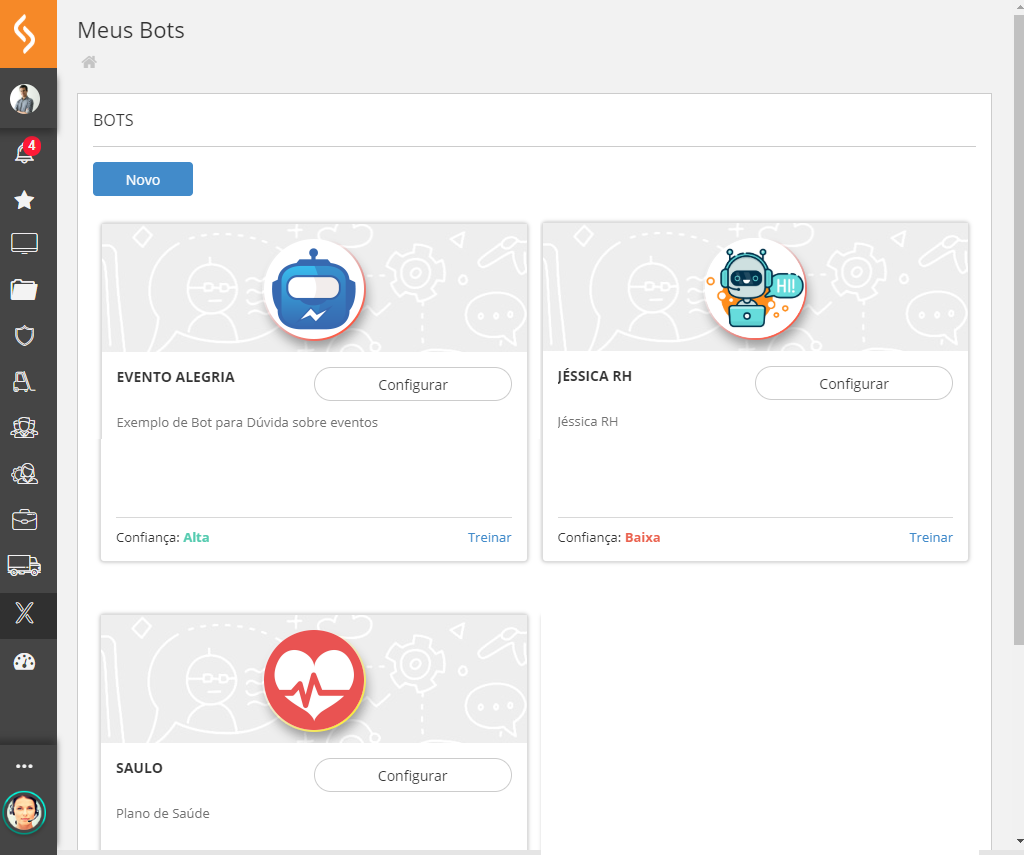Select the X icon in sidebar
Image resolution: width=1026 pixels, height=858 pixels.
point(25,614)
